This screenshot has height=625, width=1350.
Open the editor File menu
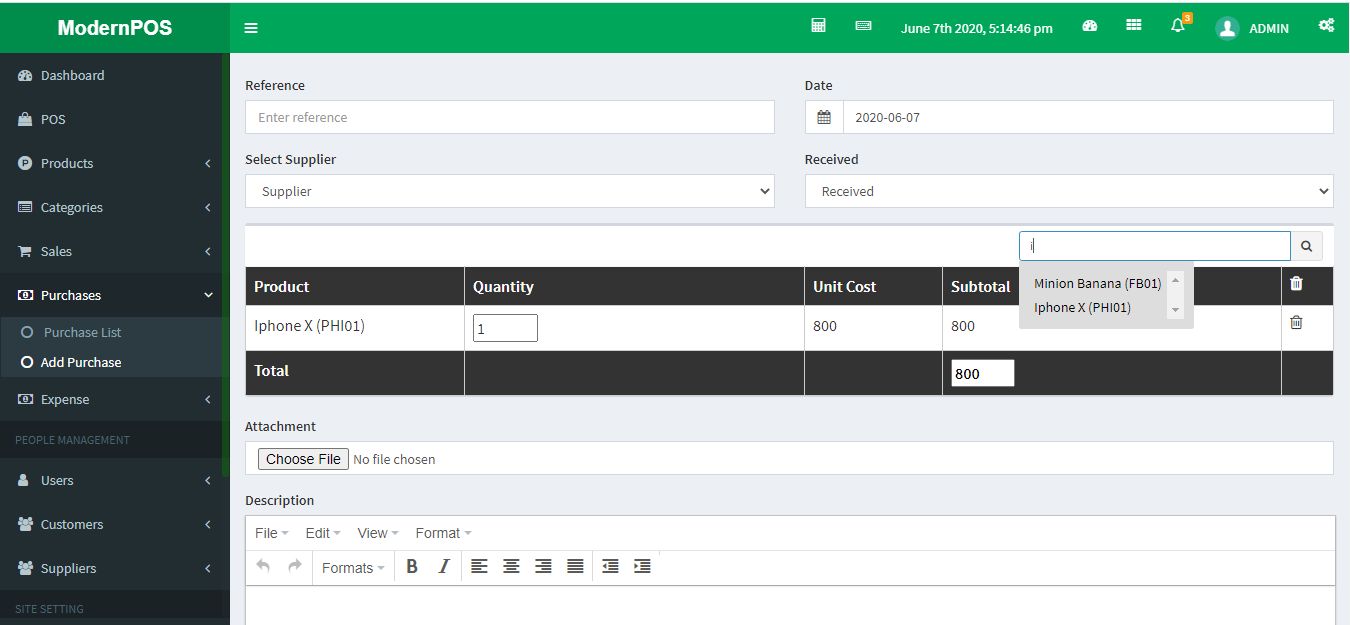coord(271,533)
